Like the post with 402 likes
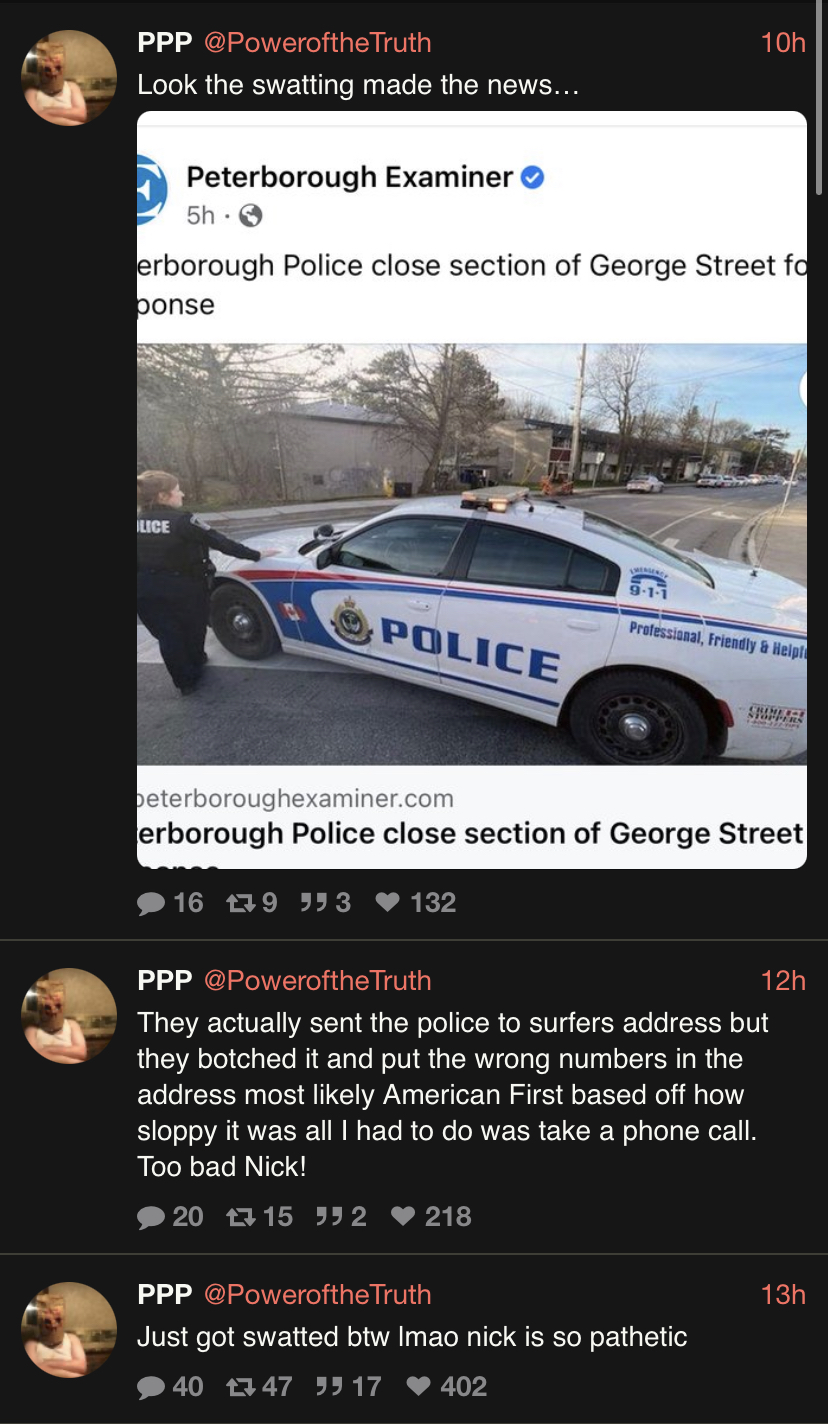 pyautogui.click(x=420, y=1387)
